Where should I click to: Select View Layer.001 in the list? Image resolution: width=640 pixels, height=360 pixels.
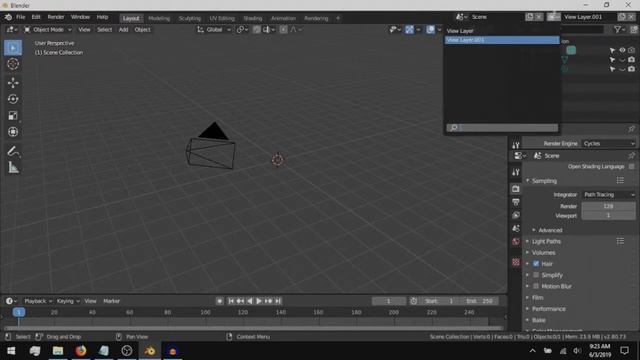pos(502,40)
